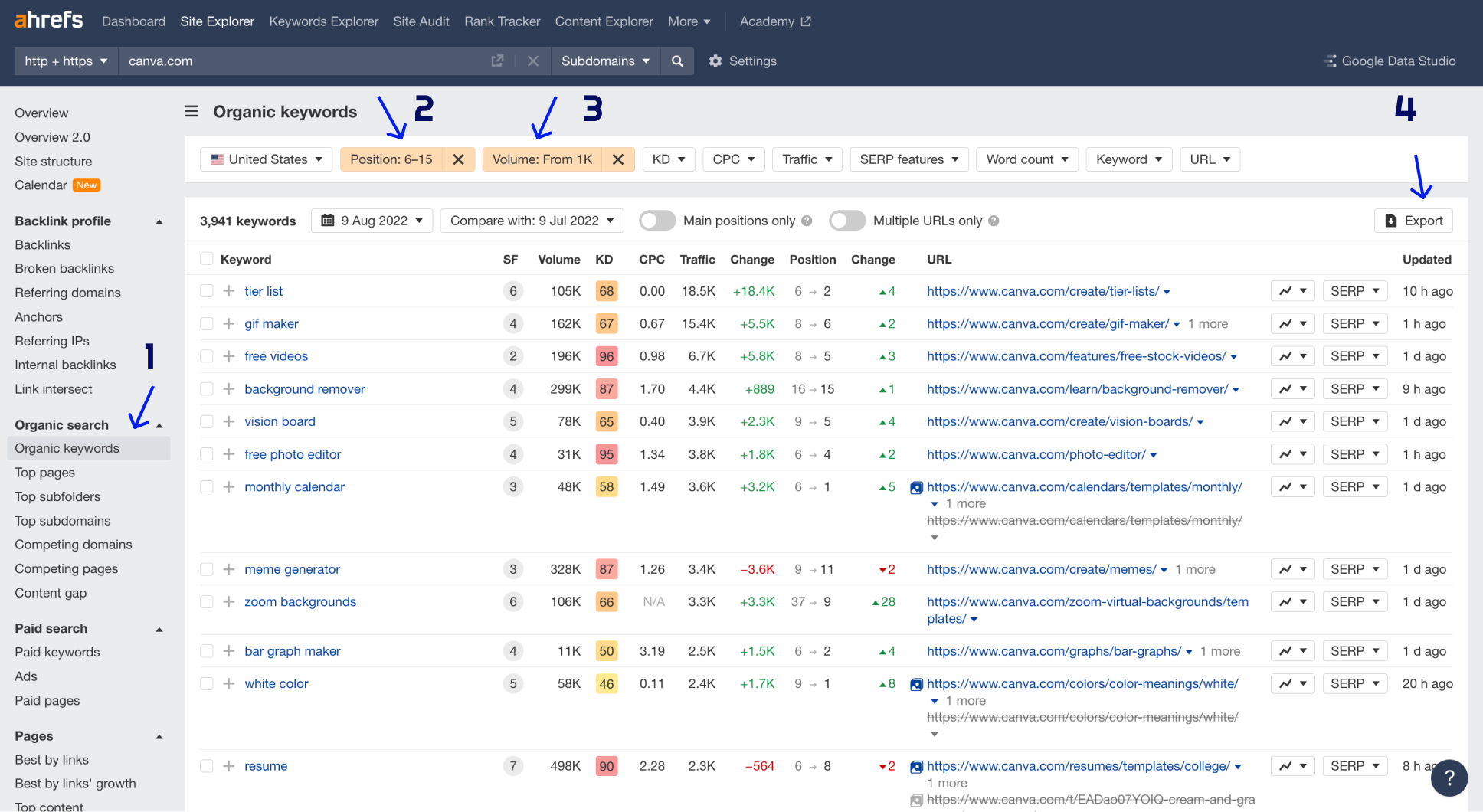Click SERP feature icon beside white color URL
Screen dimensions: 1483x812
[916, 684]
